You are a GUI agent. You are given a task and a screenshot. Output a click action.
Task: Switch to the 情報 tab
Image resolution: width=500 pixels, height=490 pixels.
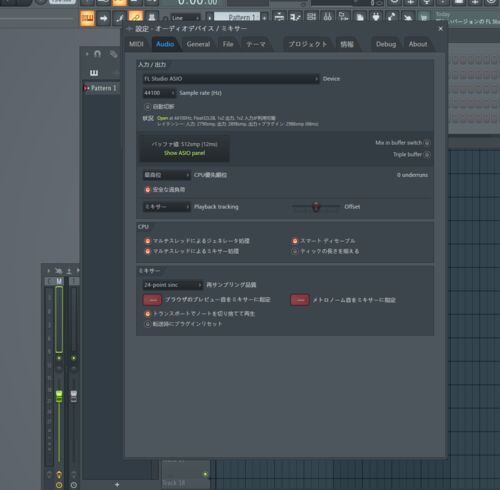pos(347,44)
